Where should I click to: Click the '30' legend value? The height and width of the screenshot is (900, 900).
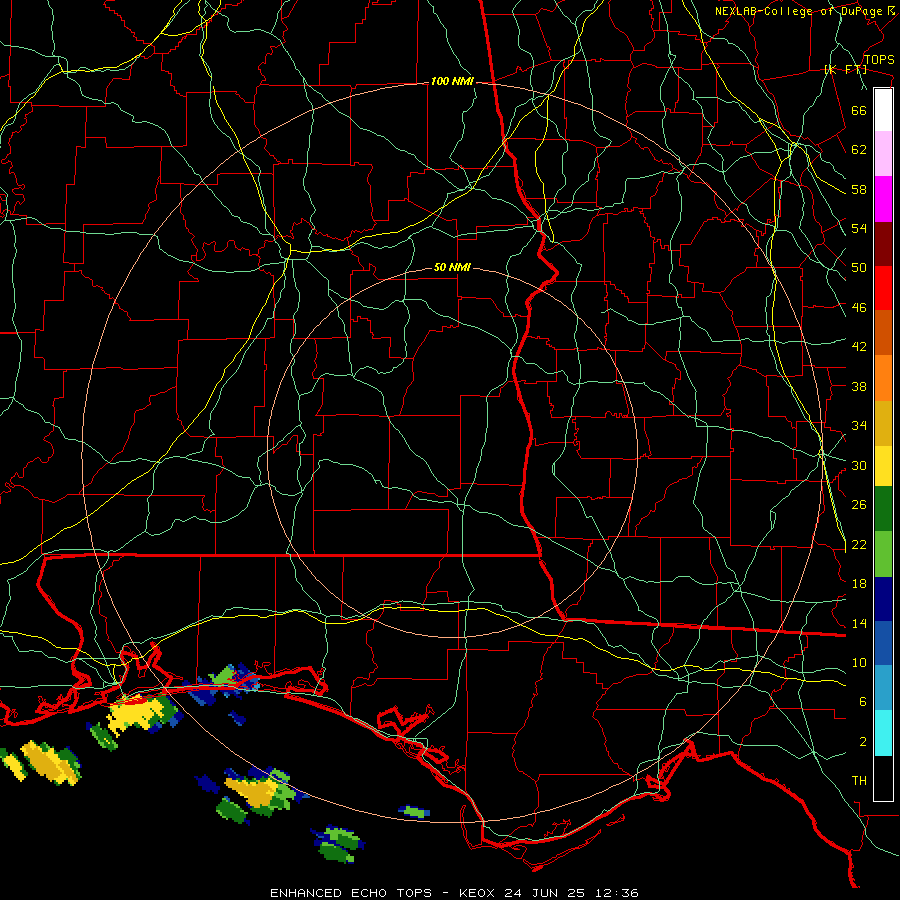tap(859, 465)
